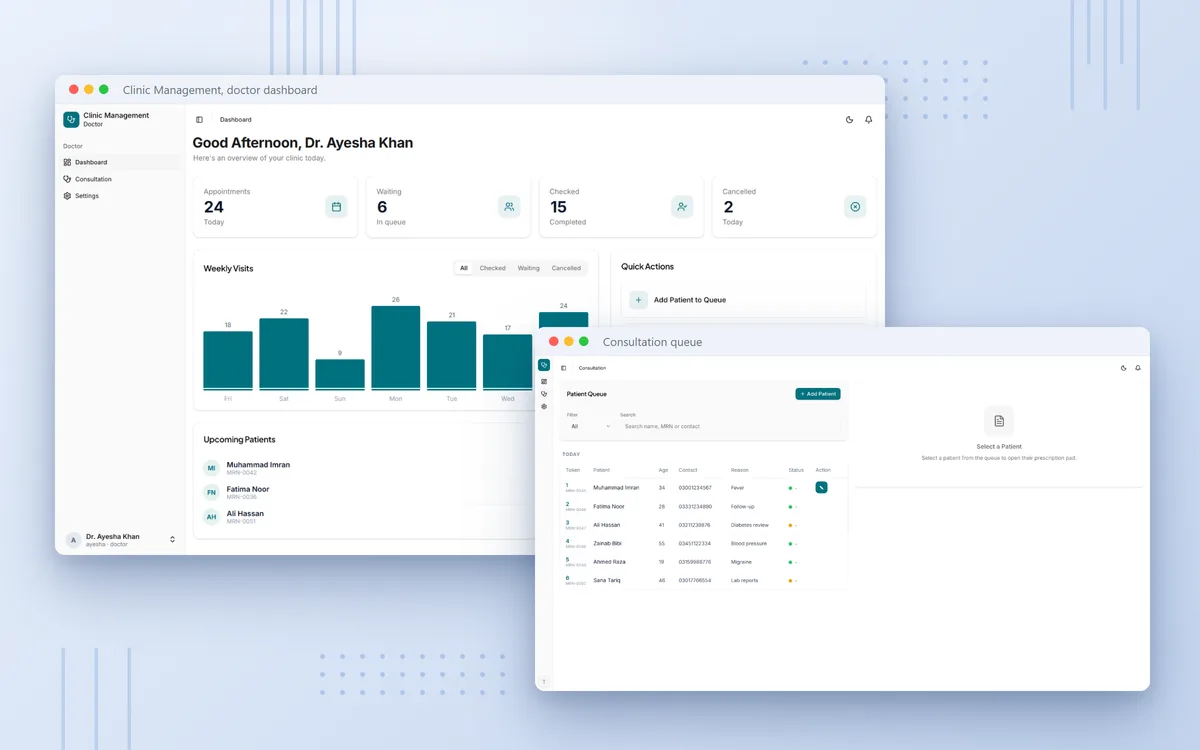The width and height of the screenshot is (1200, 750).
Task: Click the Dashboard grid icon in dashboard sidebar
Action: tap(67, 162)
